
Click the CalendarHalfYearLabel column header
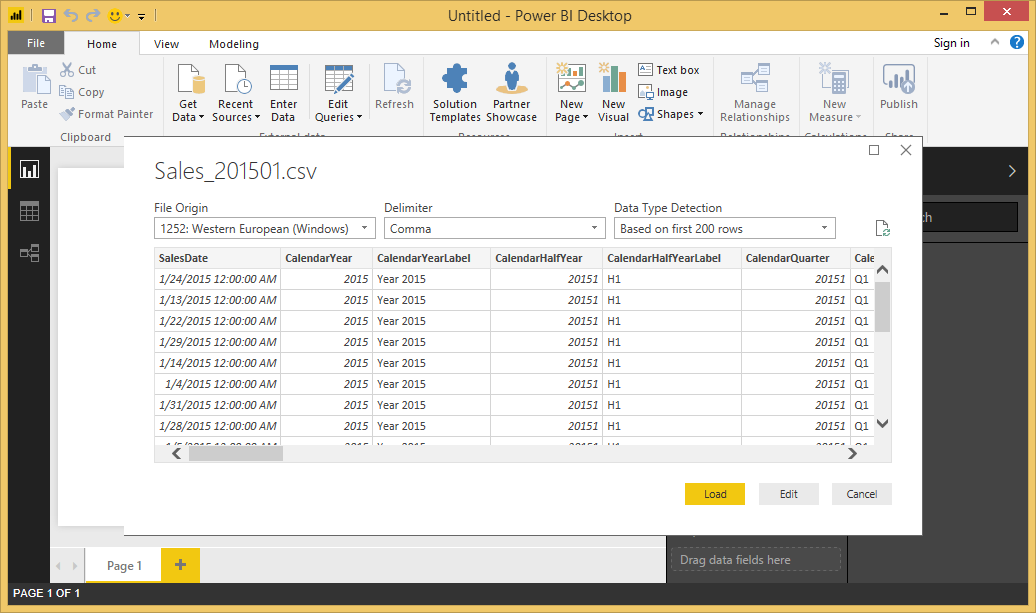pyautogui.click(x=672, y=258)
